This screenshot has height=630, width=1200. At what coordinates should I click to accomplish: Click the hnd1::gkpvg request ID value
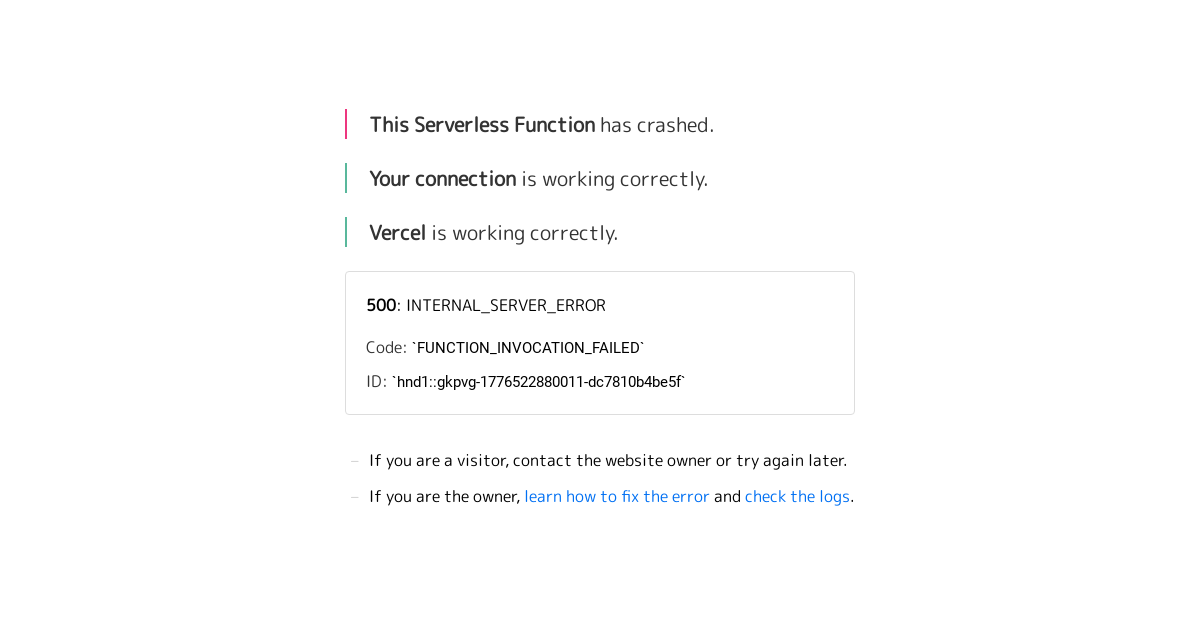pyautogui.click(x=538, y=382)
